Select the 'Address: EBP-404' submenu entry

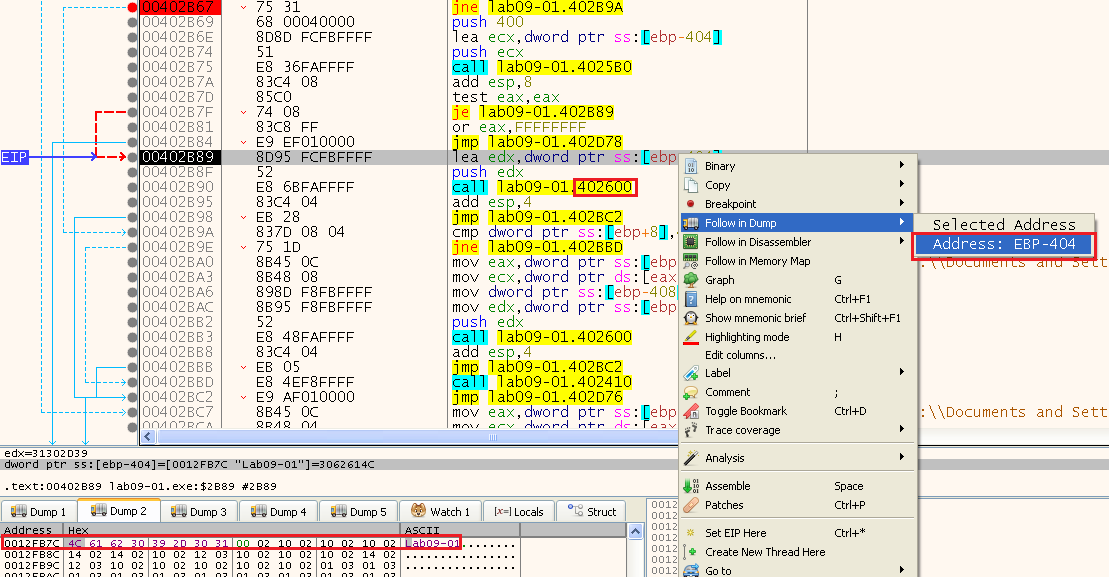click(x=1003, y=244)
